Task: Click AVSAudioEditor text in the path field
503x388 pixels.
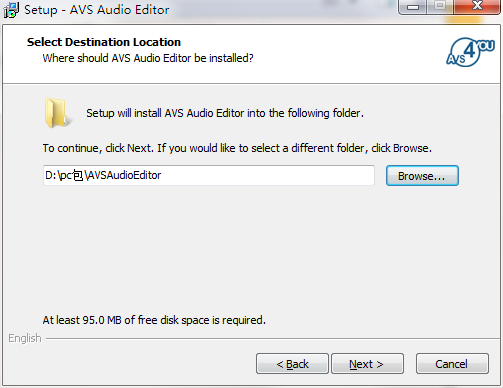Action: [124, 175]
